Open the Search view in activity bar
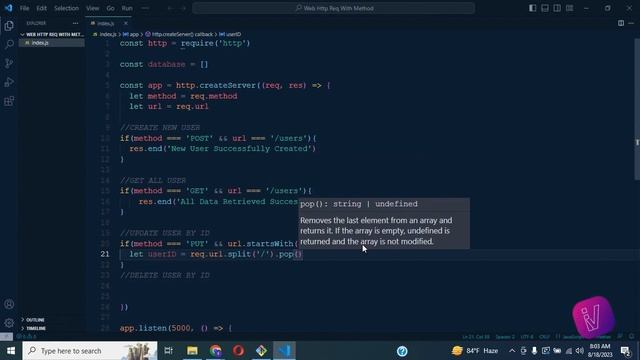 click(9, 44)
